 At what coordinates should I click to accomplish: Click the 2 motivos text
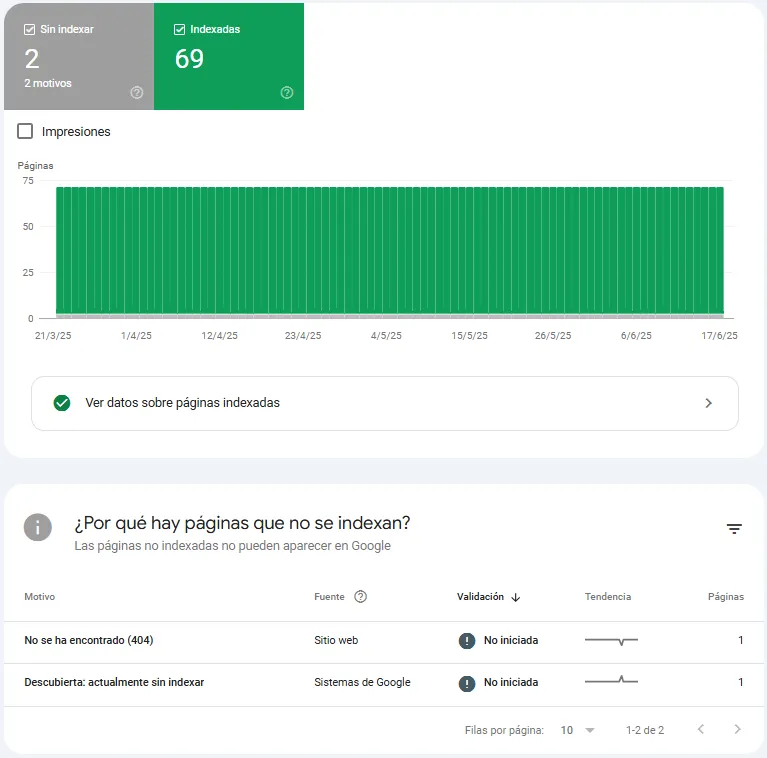click(x=48, y=83)
